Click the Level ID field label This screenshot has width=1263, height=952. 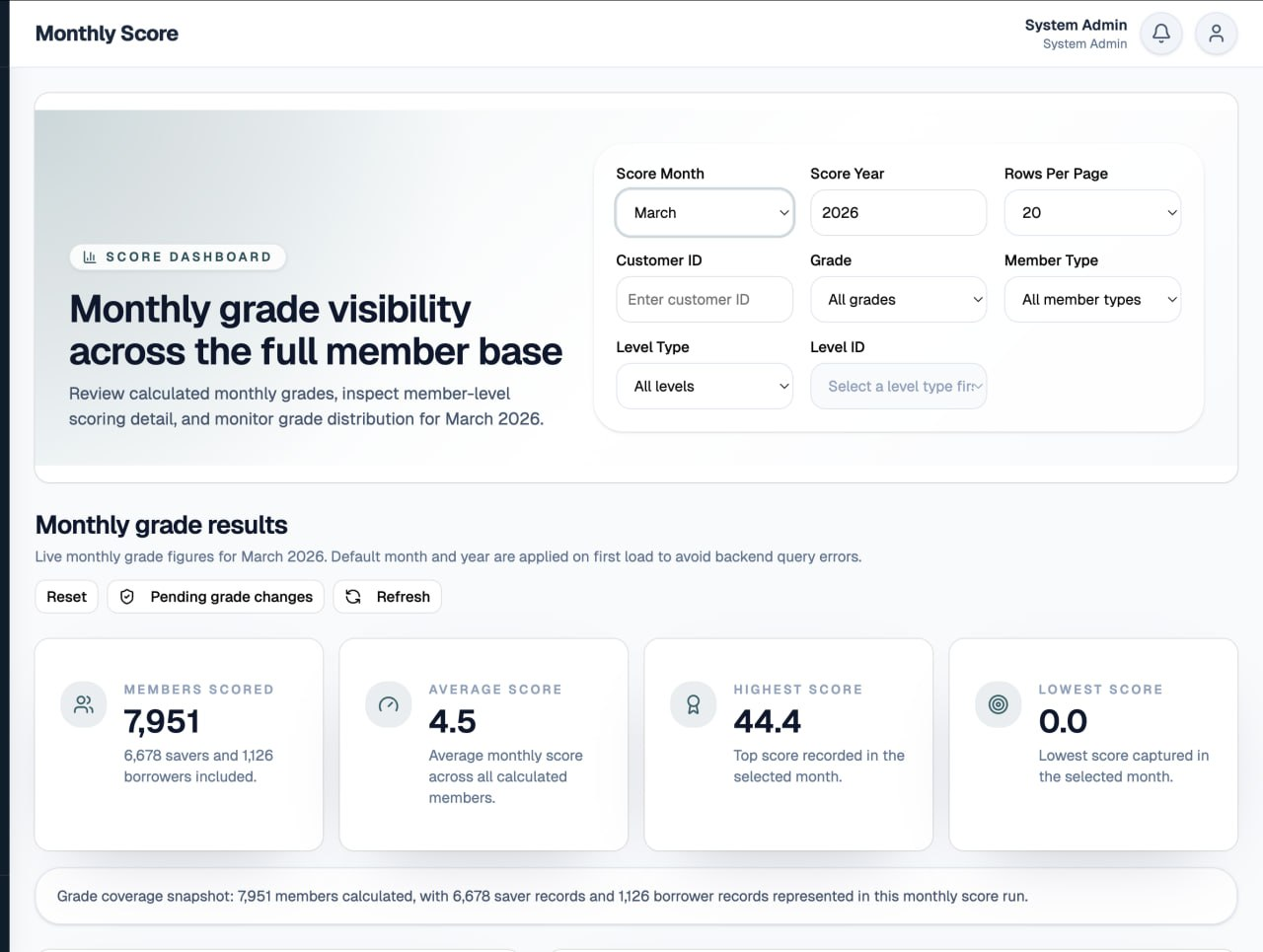[x=838, y=347]
